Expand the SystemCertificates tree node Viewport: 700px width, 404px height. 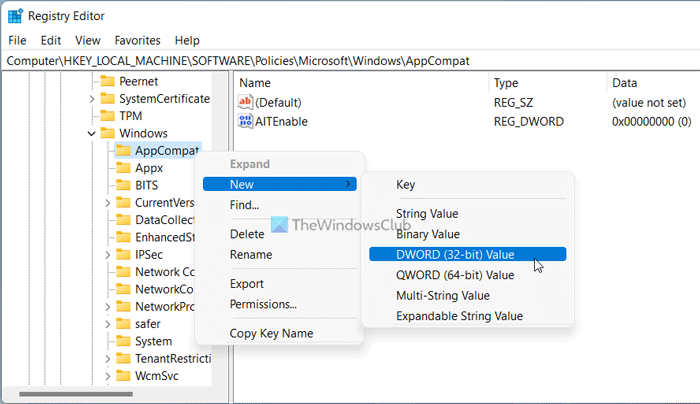[x=92, y=99]
